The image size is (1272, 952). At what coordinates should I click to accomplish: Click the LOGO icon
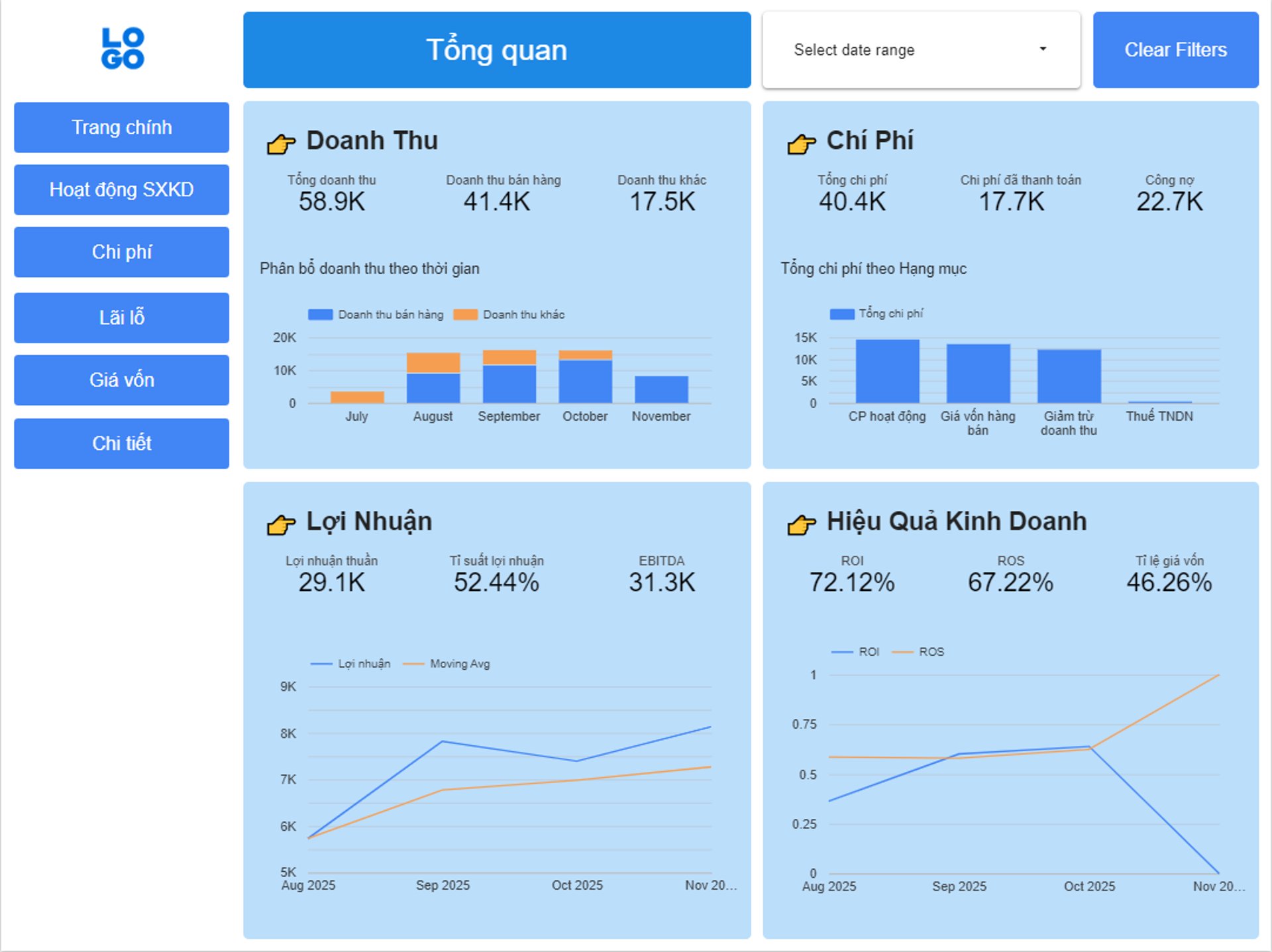point(122,48)
